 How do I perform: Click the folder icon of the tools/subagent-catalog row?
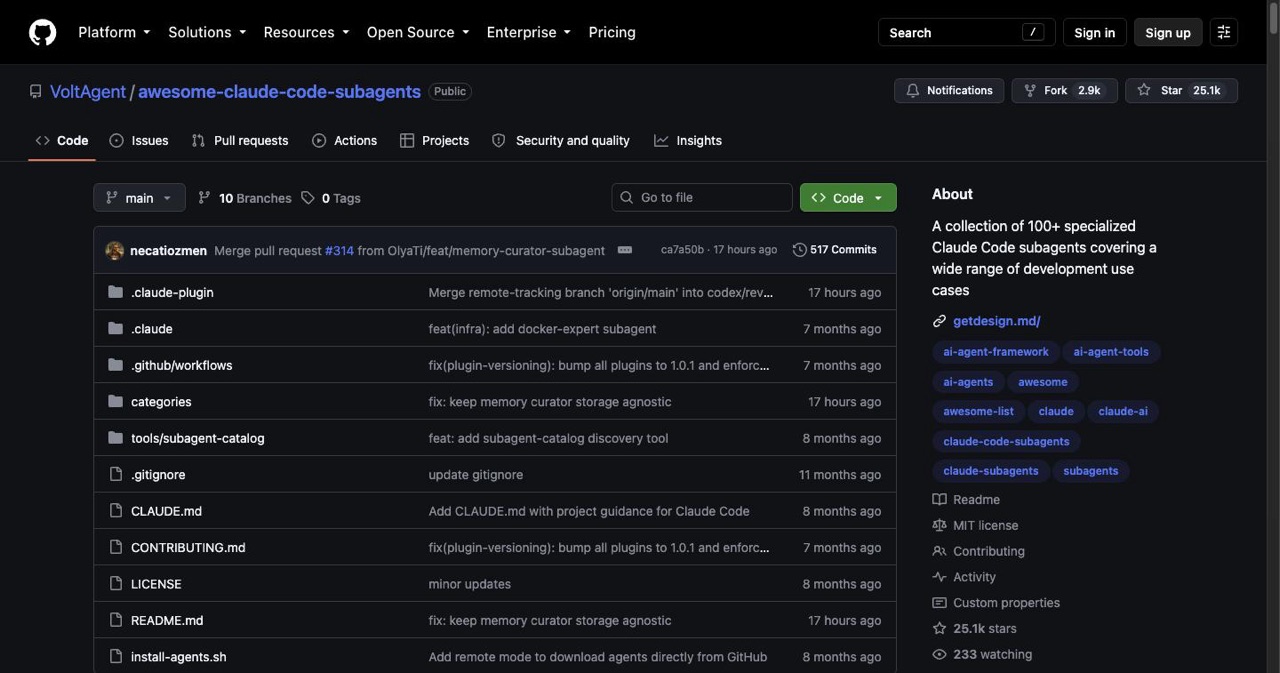point(115,438)
